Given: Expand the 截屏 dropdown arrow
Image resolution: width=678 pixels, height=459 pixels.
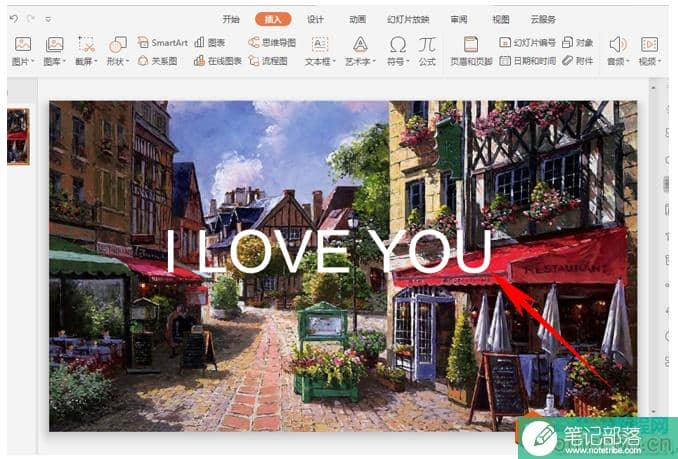Looking at the screenshot, I should tap(96, 61).
